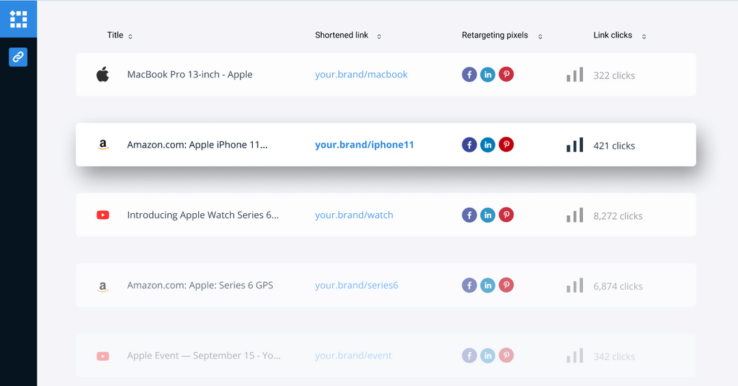Select 'MacBook Pro 13-inch - Apple' title
Image resolution: width=738 pixels, height=386 pixels.
(x=190, y=74)
